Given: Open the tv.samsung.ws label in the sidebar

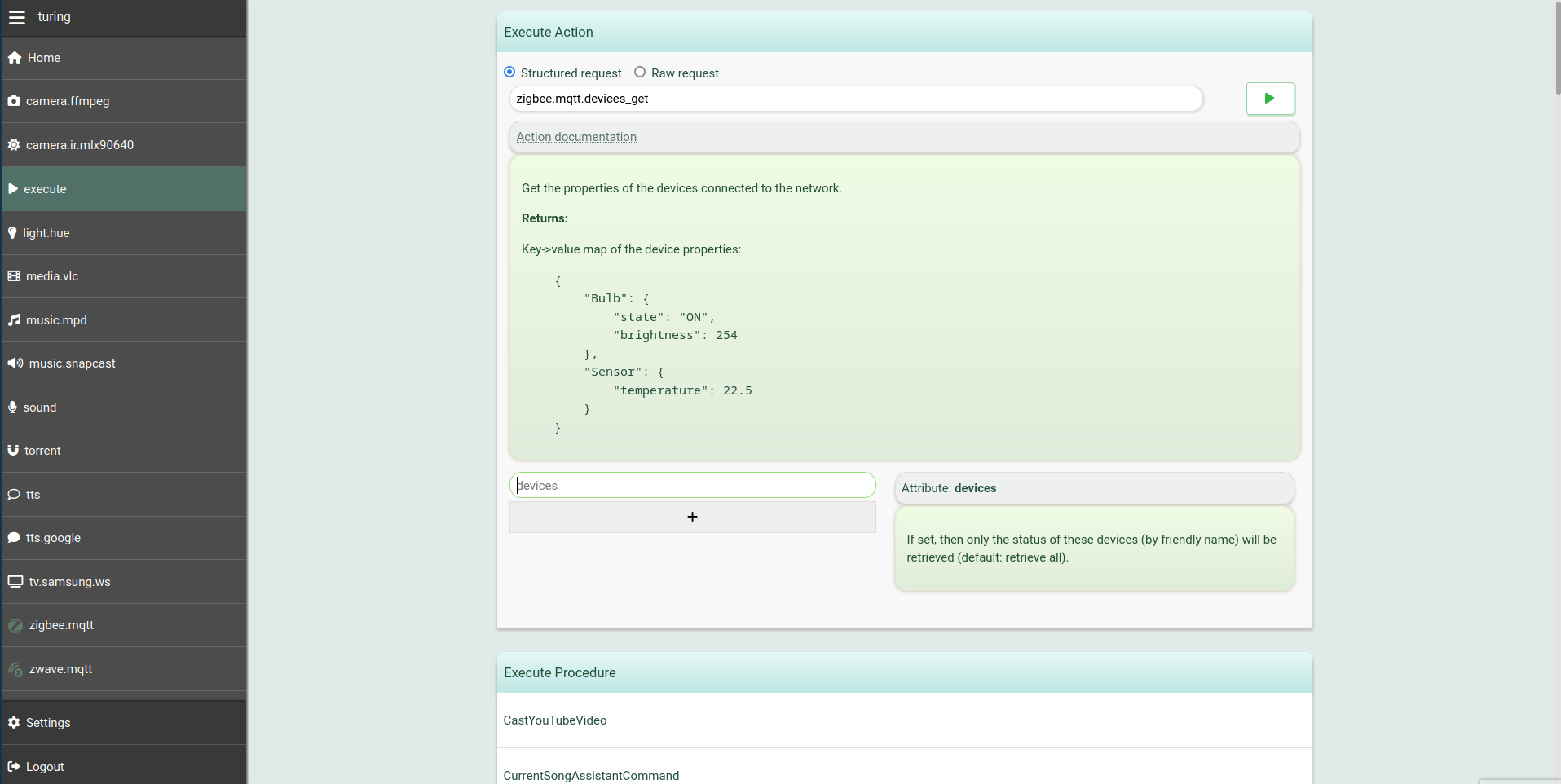Looking at the screenshot, I should pos(69,582).
